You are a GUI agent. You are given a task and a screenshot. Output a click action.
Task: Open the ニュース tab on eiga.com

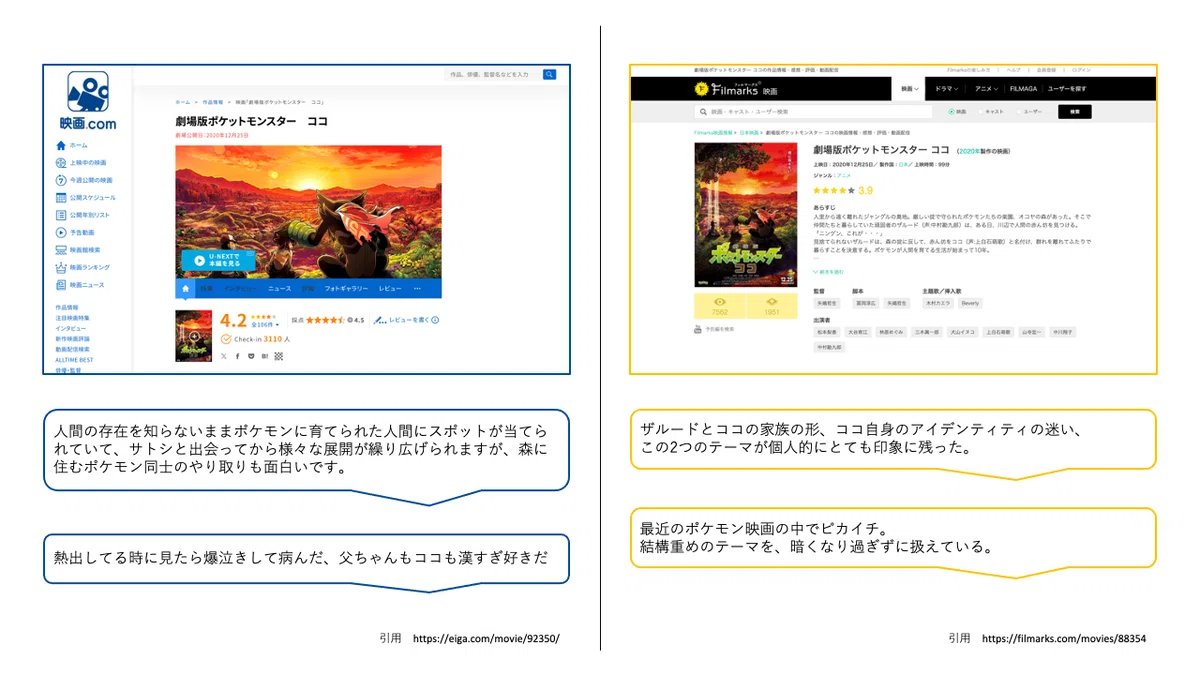(x=279, y=289)
